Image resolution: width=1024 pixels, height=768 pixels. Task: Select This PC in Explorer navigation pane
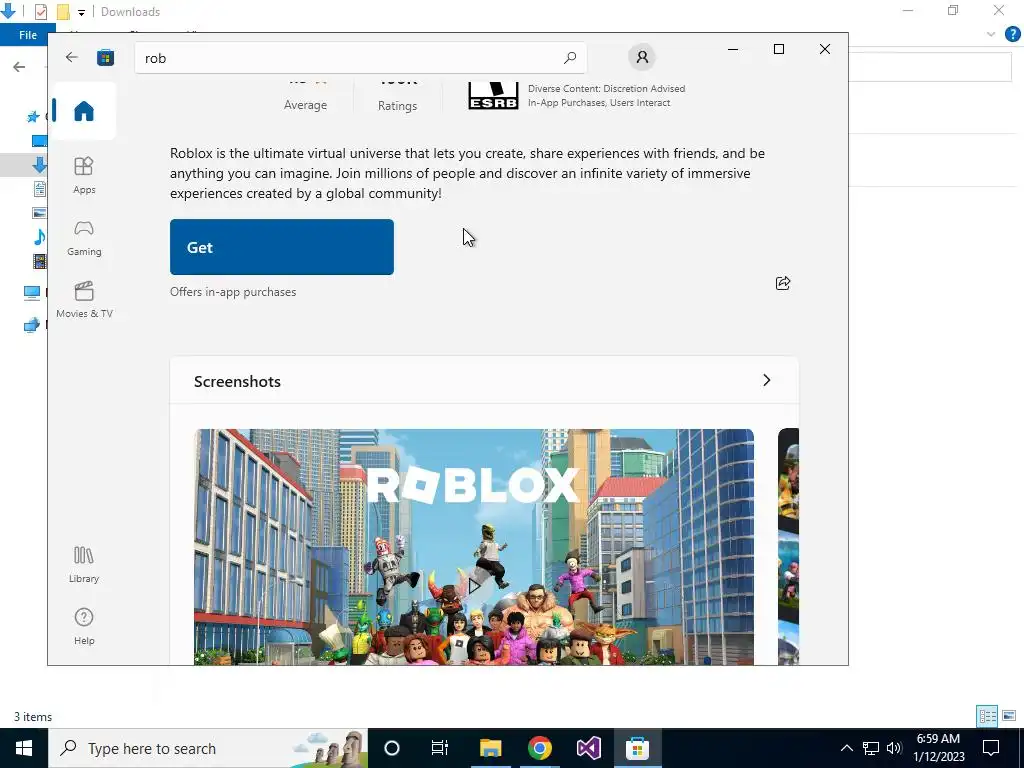pos(32,292)
